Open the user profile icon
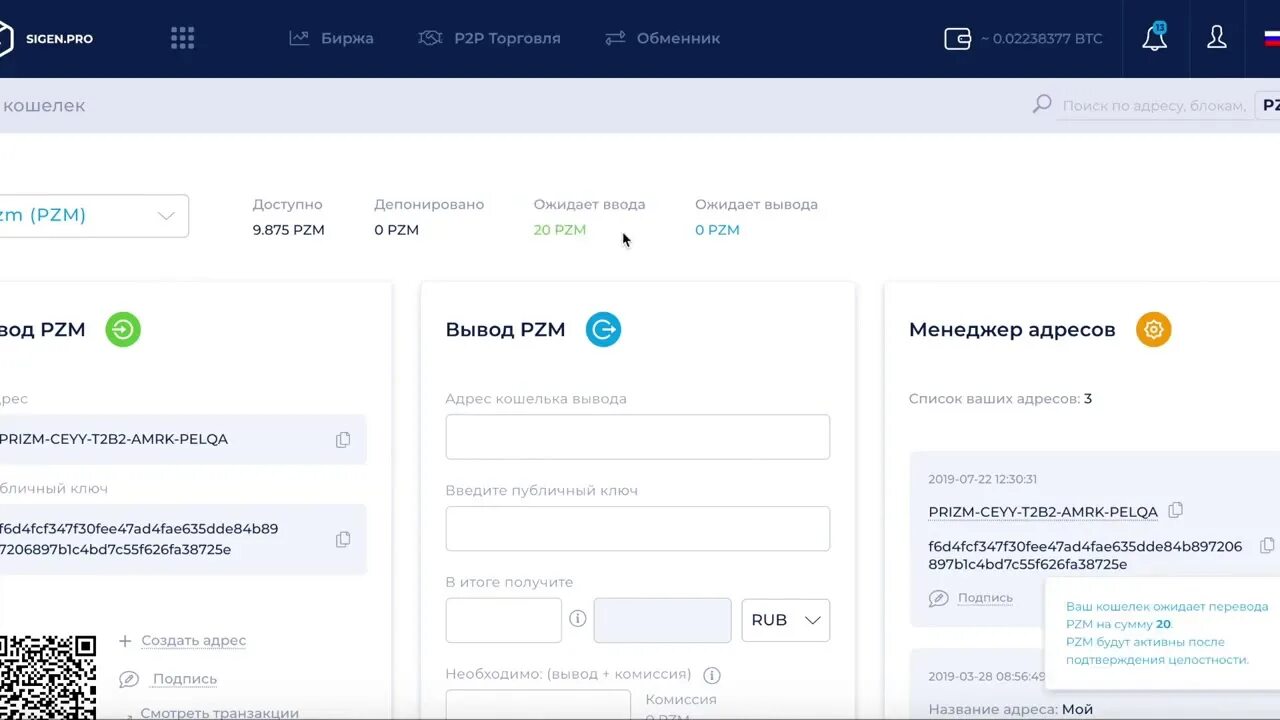 (1216, 38)
